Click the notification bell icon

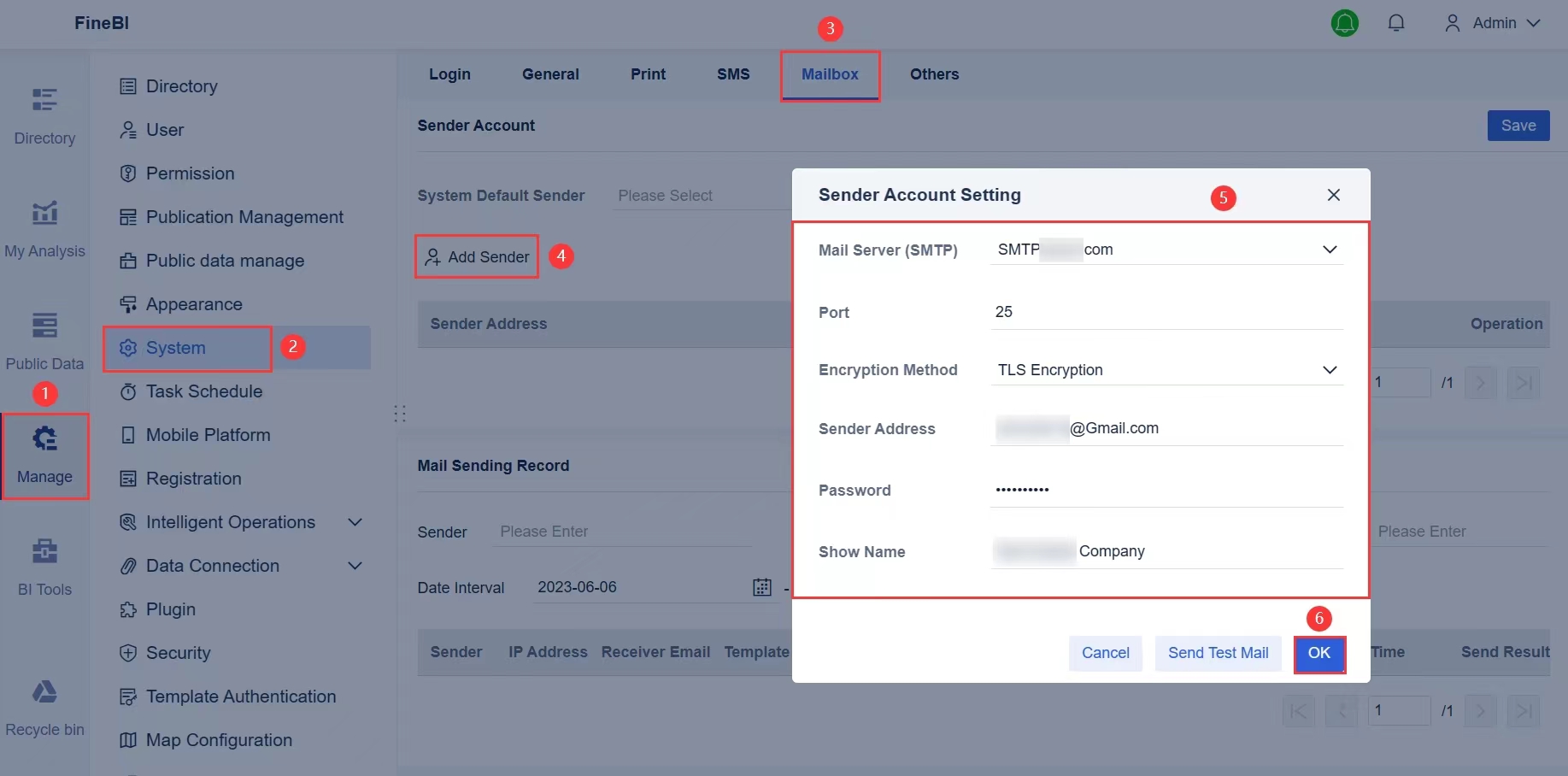pyautogui.click(x=1396, y=23)
